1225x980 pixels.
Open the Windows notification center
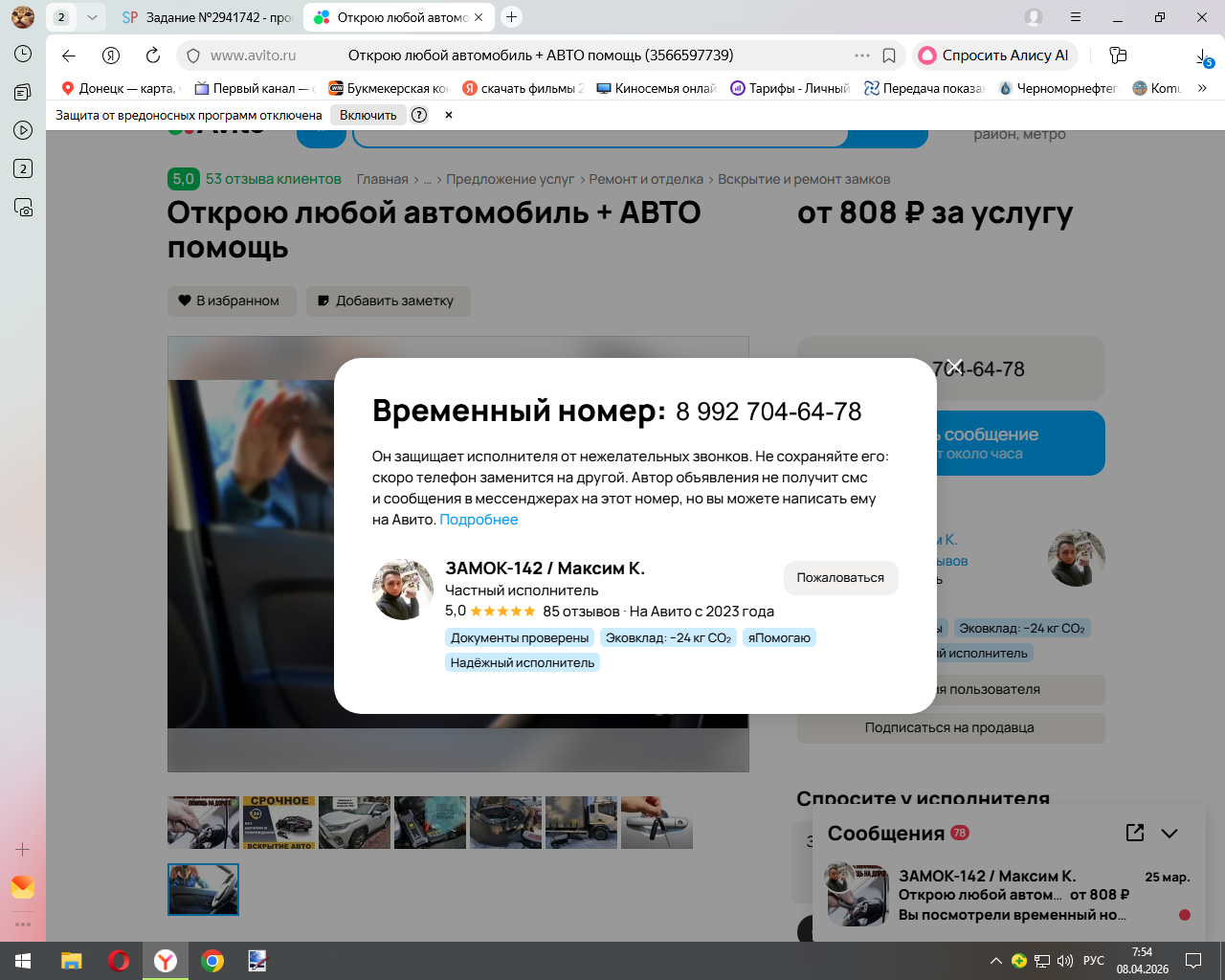point(1193,961)
